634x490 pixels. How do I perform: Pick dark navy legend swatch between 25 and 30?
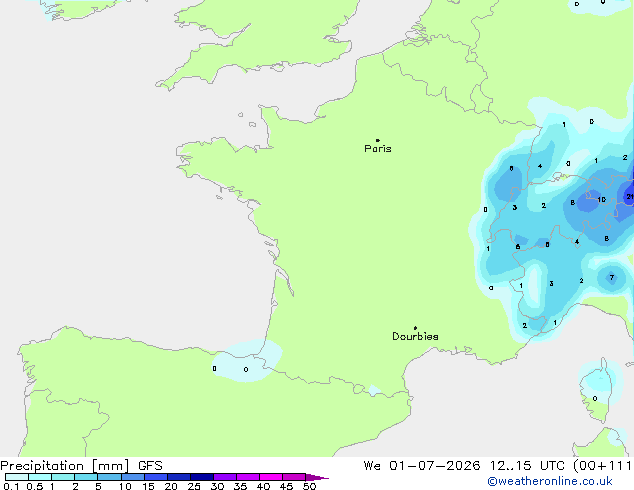pyautogui.click(x=202, y=477)
